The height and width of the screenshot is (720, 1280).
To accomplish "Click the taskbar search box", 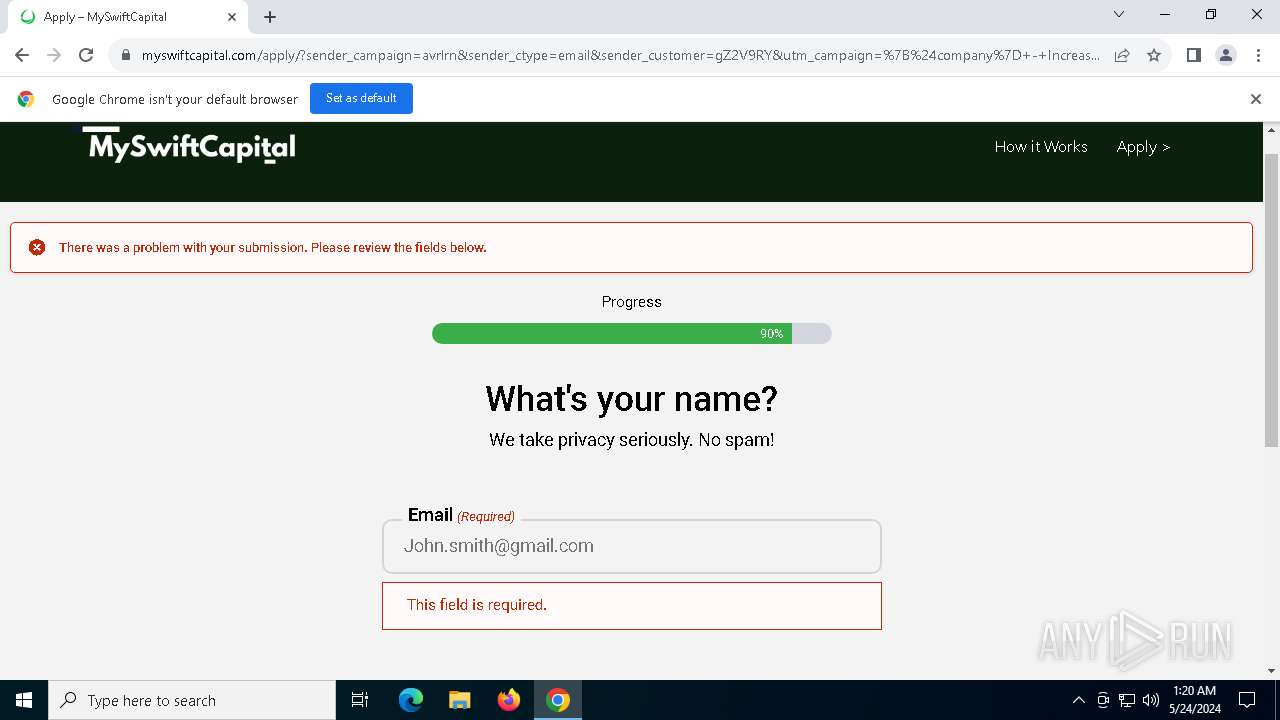I will [x=192, y=700].
